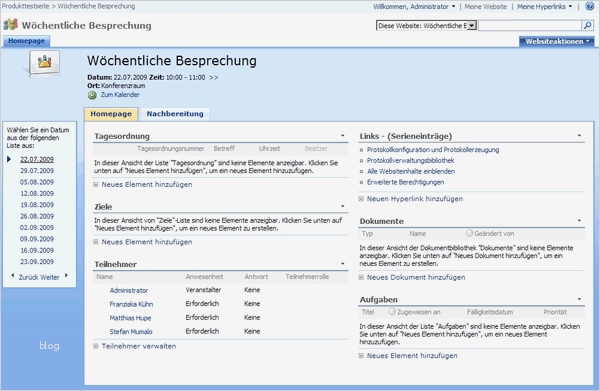
Task: Select meeting date 16.09.2009
Action: coord(37,250)
